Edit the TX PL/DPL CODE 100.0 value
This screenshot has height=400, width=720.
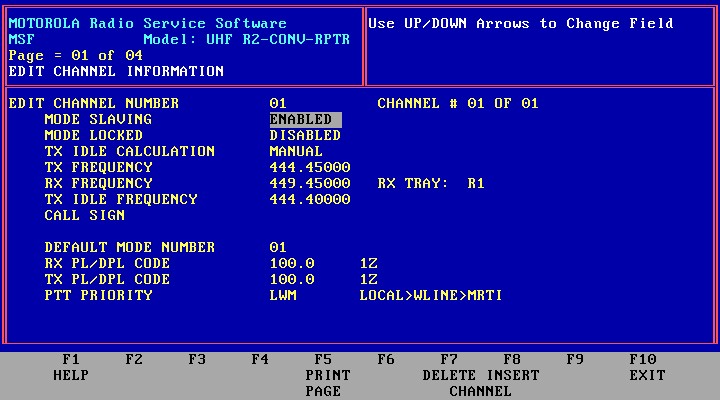point(292,279)
